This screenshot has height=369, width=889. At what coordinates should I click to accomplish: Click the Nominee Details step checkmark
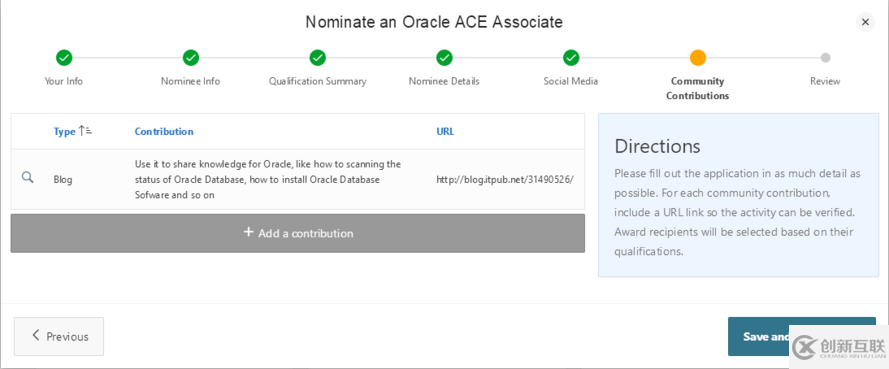click(444, 57)
